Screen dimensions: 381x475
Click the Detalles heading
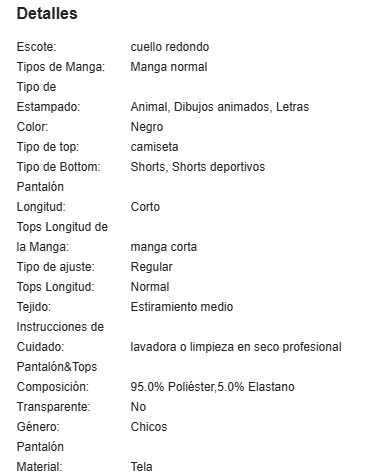[x=47, y=14]
